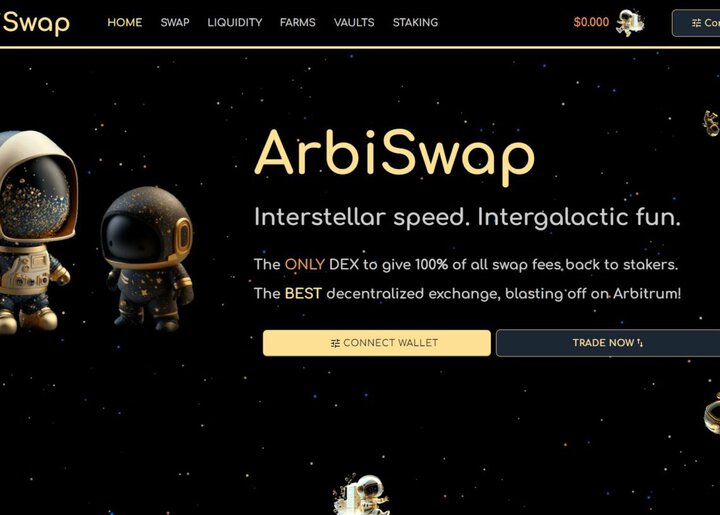Click the partially visible Connect button in header
This screenshot has width=720, height=515.
697,23
